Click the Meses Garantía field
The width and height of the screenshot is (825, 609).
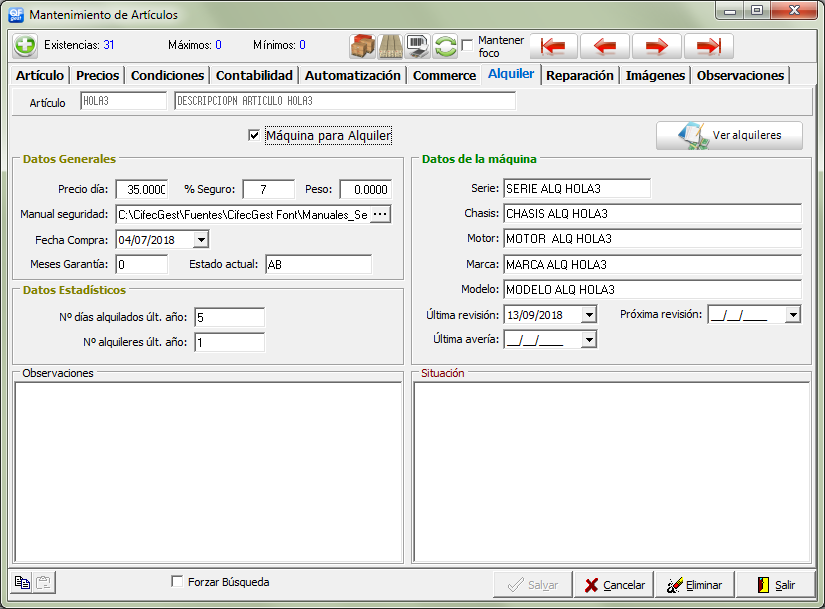pyautogui.click(x=142, y=264)
